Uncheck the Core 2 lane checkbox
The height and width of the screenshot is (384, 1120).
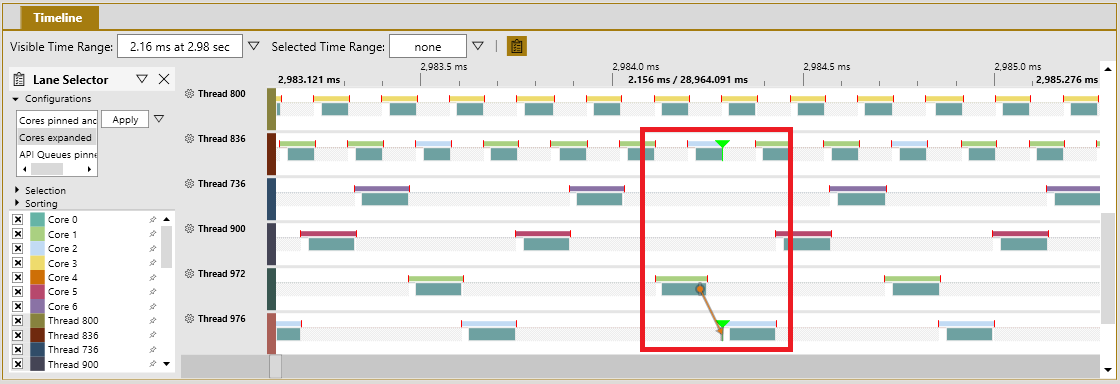[x=19, y=248]
